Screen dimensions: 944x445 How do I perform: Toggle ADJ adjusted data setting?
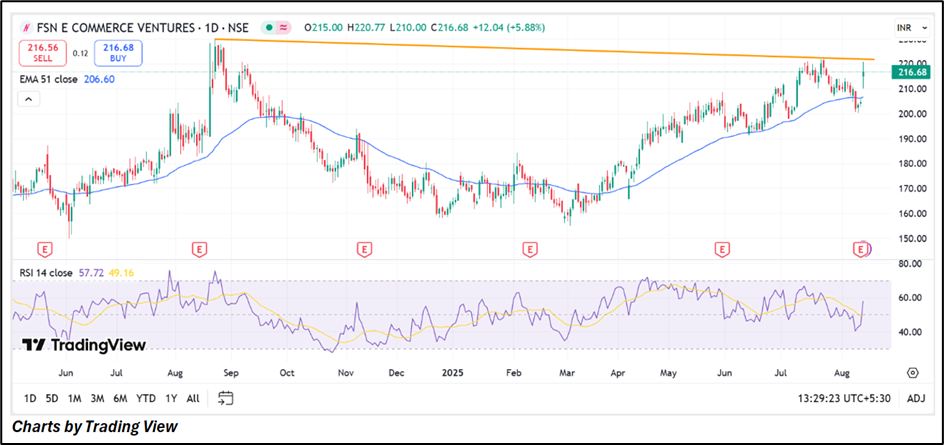[x=914, y=398]
